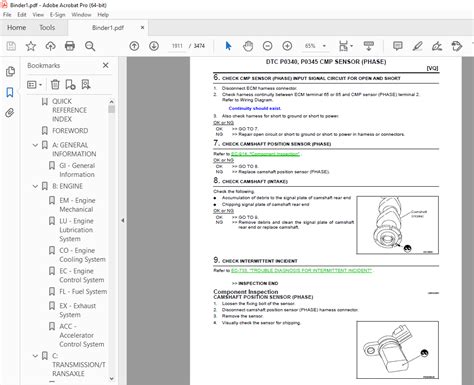Click the scrolling mode toolbar icon

pyautogui.click(x=369, y=46)
